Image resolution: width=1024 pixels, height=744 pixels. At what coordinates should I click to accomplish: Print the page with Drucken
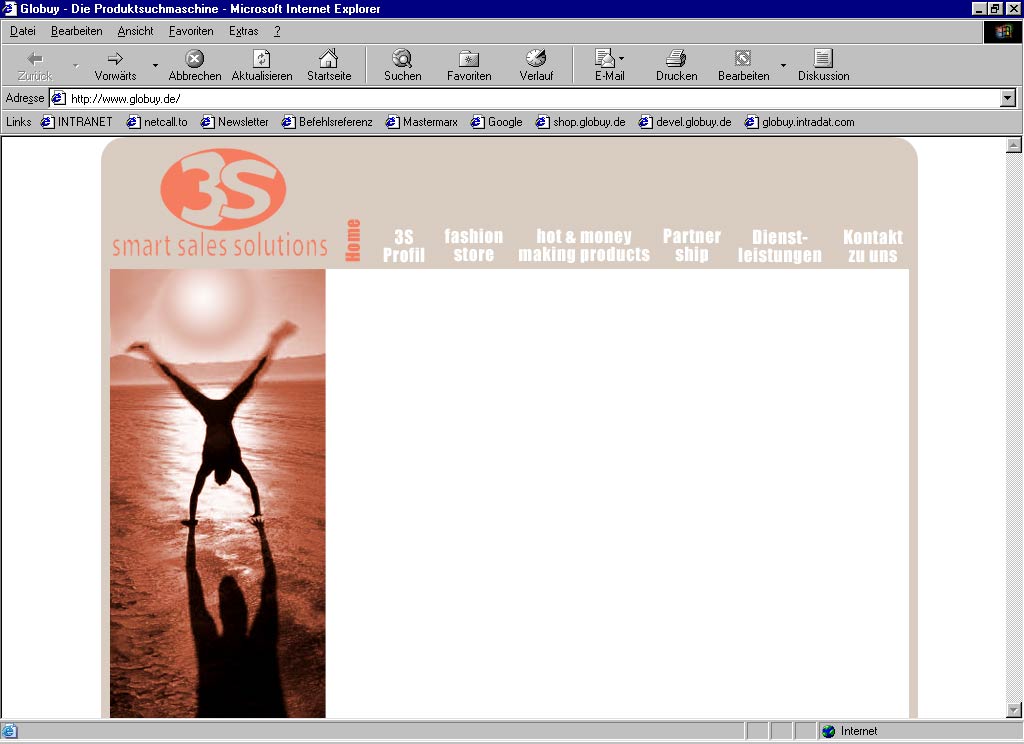tap(677, 65)
